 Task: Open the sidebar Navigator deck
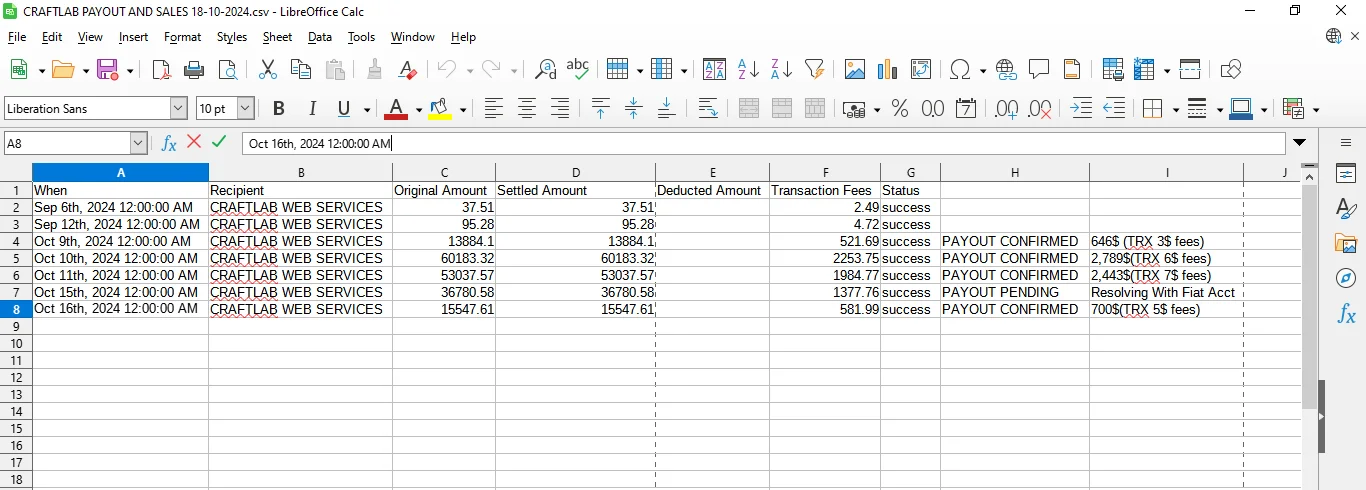[x=1346, y=278]
